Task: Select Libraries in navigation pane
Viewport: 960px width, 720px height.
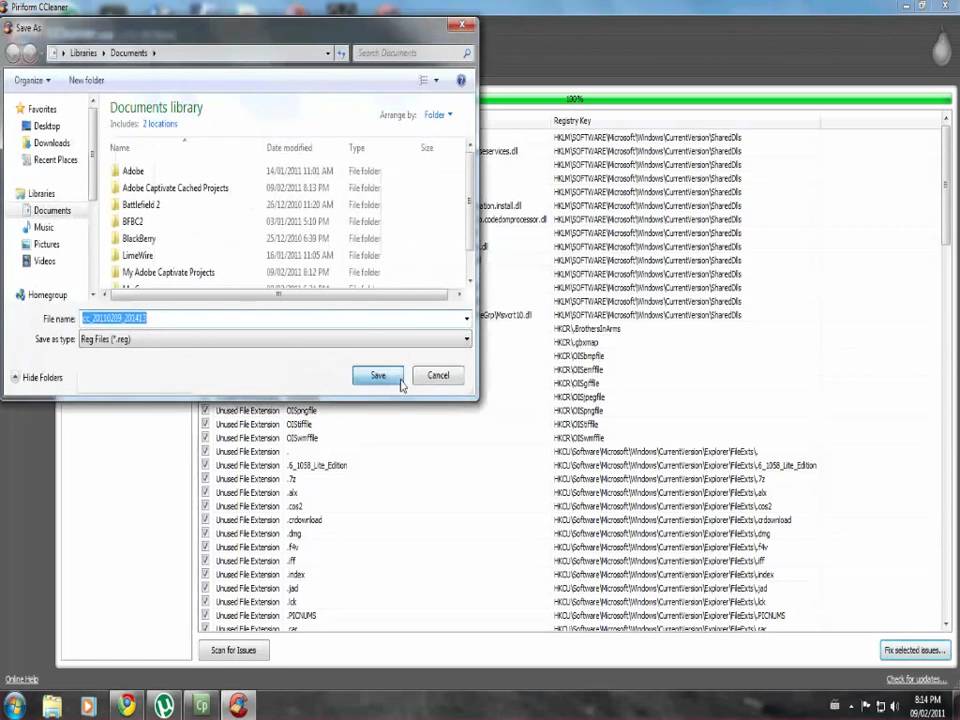Action: point(36,193)
